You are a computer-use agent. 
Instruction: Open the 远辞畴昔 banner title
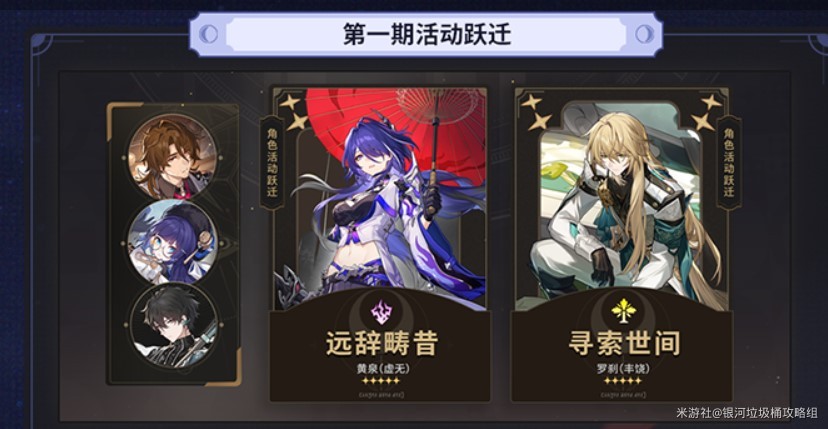pos(382,344)
